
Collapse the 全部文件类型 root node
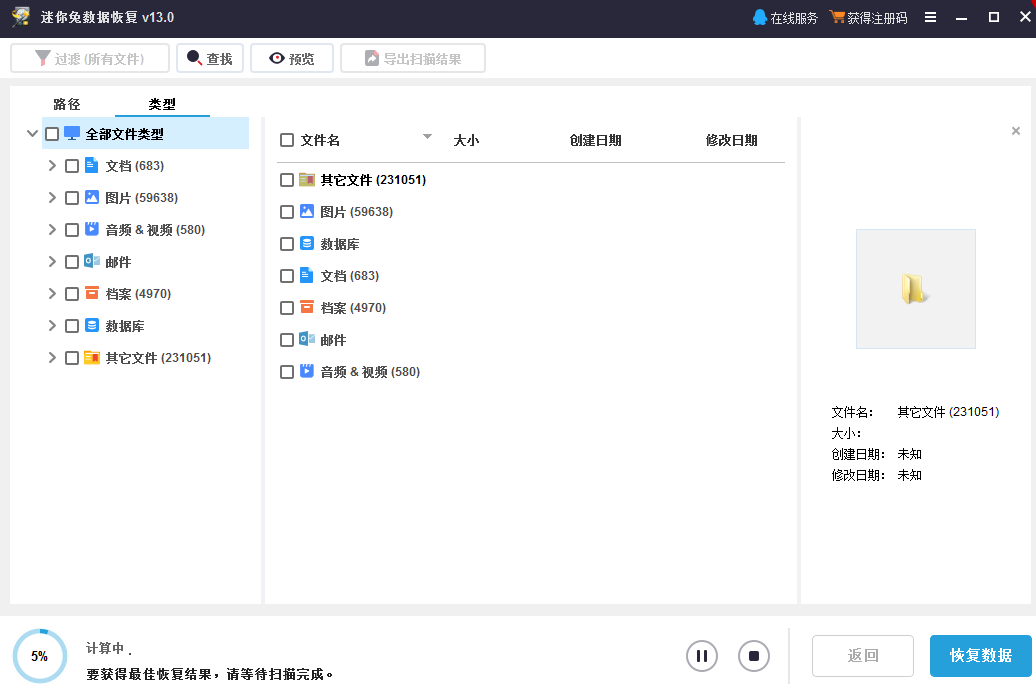32,134
